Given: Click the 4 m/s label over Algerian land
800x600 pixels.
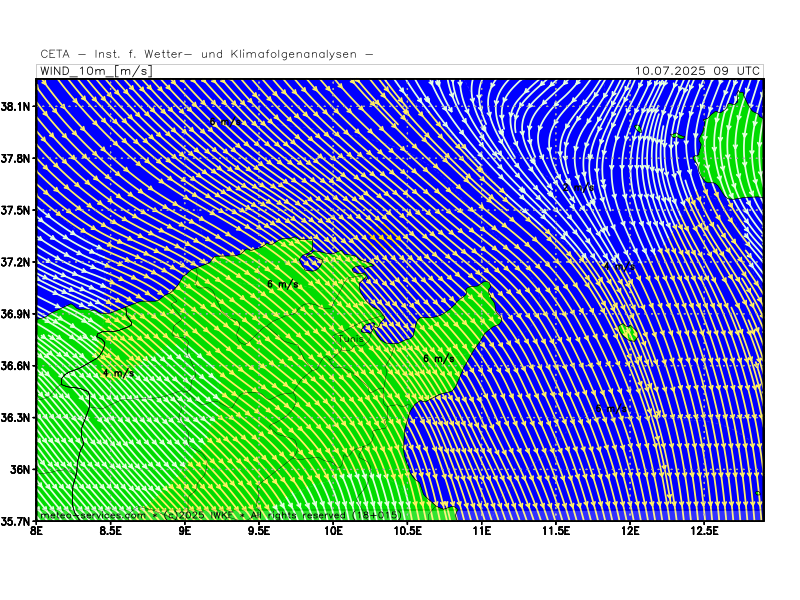Looking at the screenshot, I should (x=118, y=373).
